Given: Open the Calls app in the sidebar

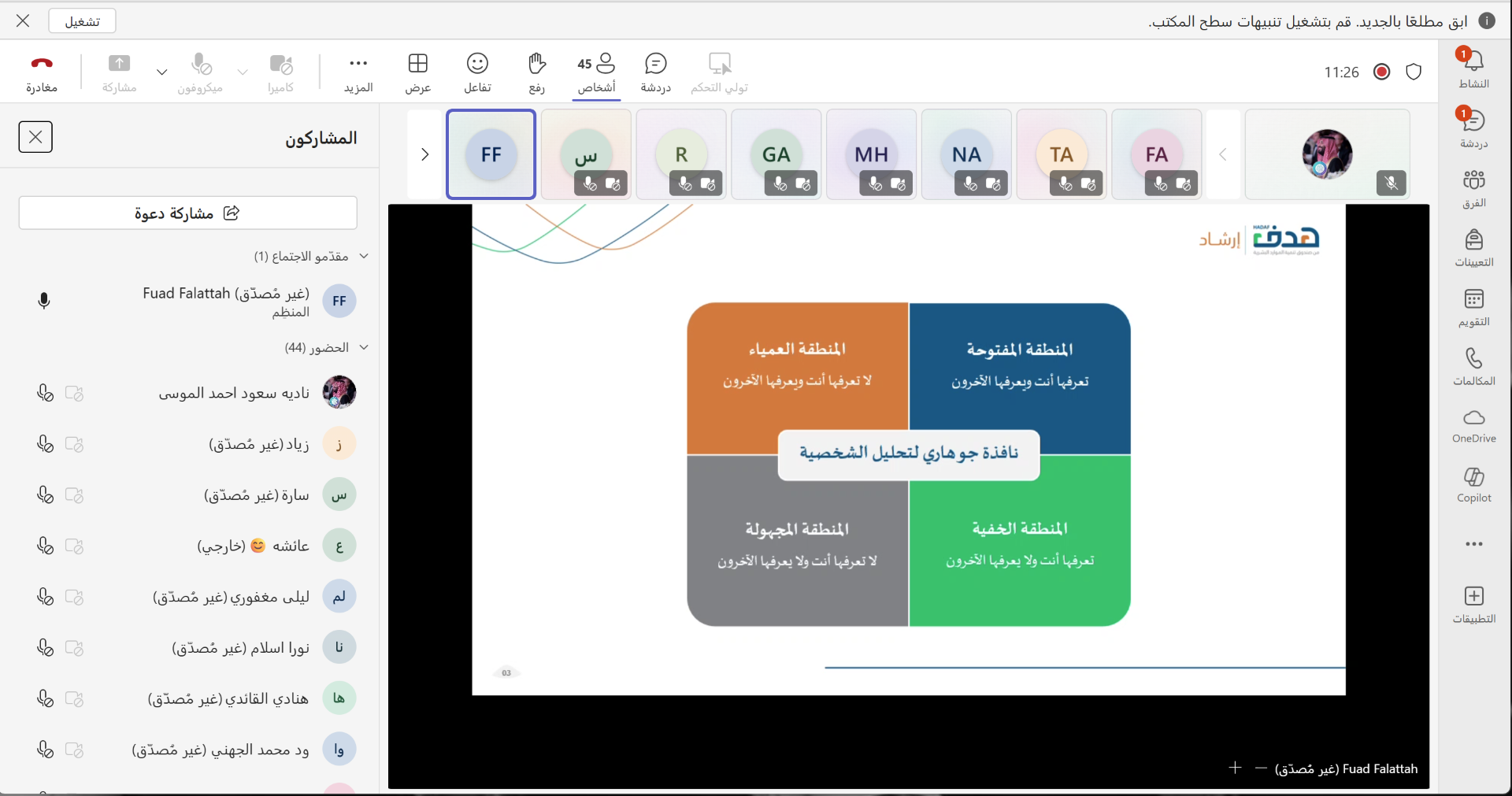Looking at the screenshot, I should point(1473,366).
